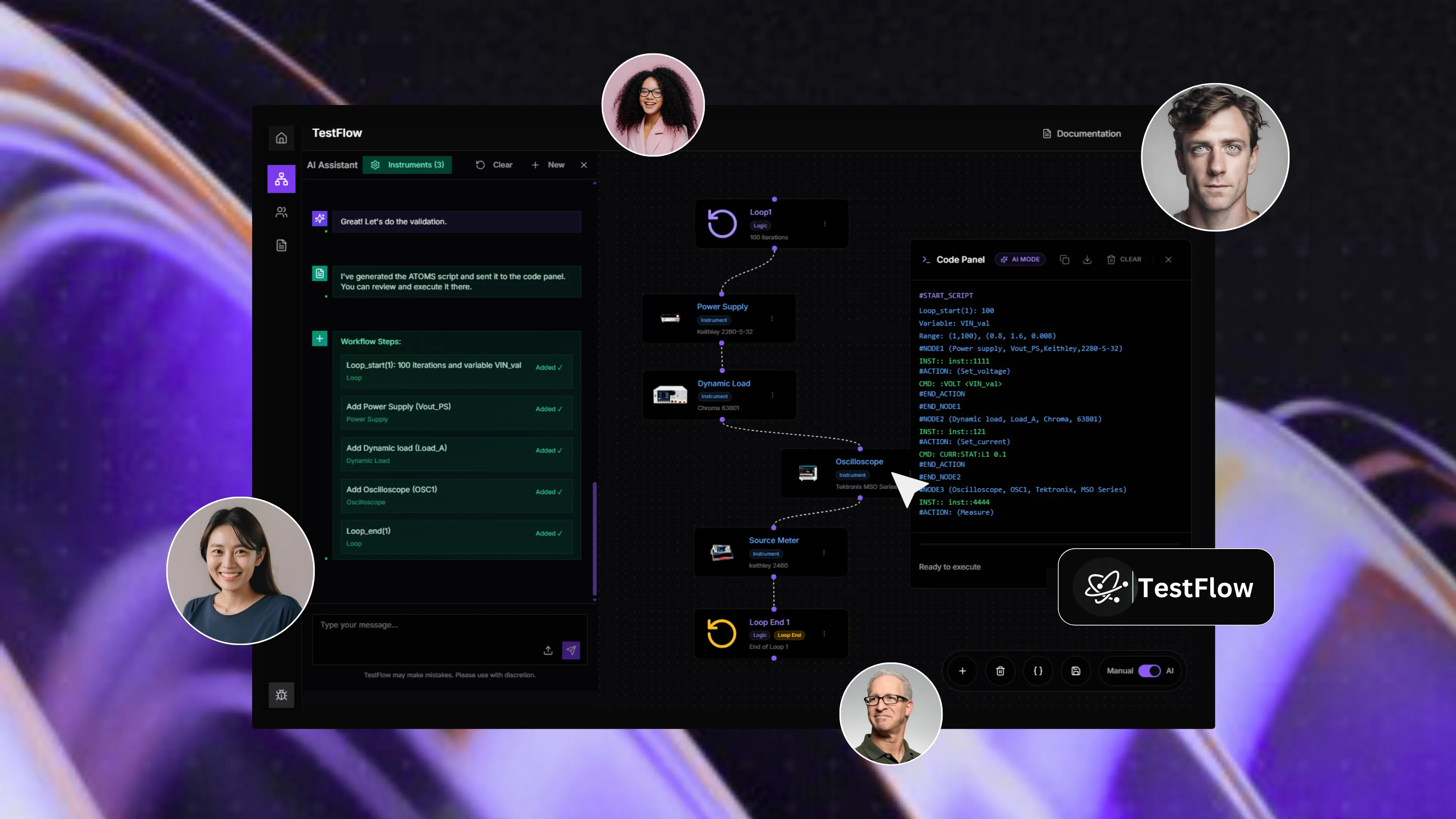The image size is (1456, 819).
Task: Open the code braces tool in bottom toolbar
Action: tap(1038, 671)
